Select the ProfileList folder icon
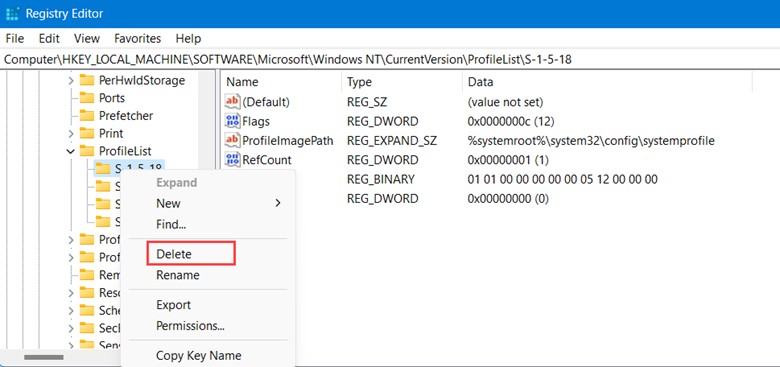780x367 pixels. coord(87,151)
